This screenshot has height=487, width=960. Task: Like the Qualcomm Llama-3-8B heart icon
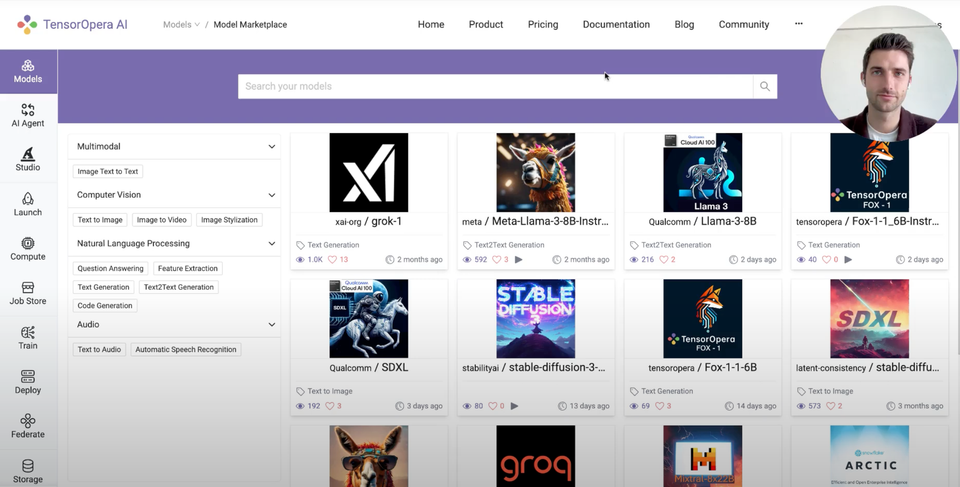[x=664, y=260]
